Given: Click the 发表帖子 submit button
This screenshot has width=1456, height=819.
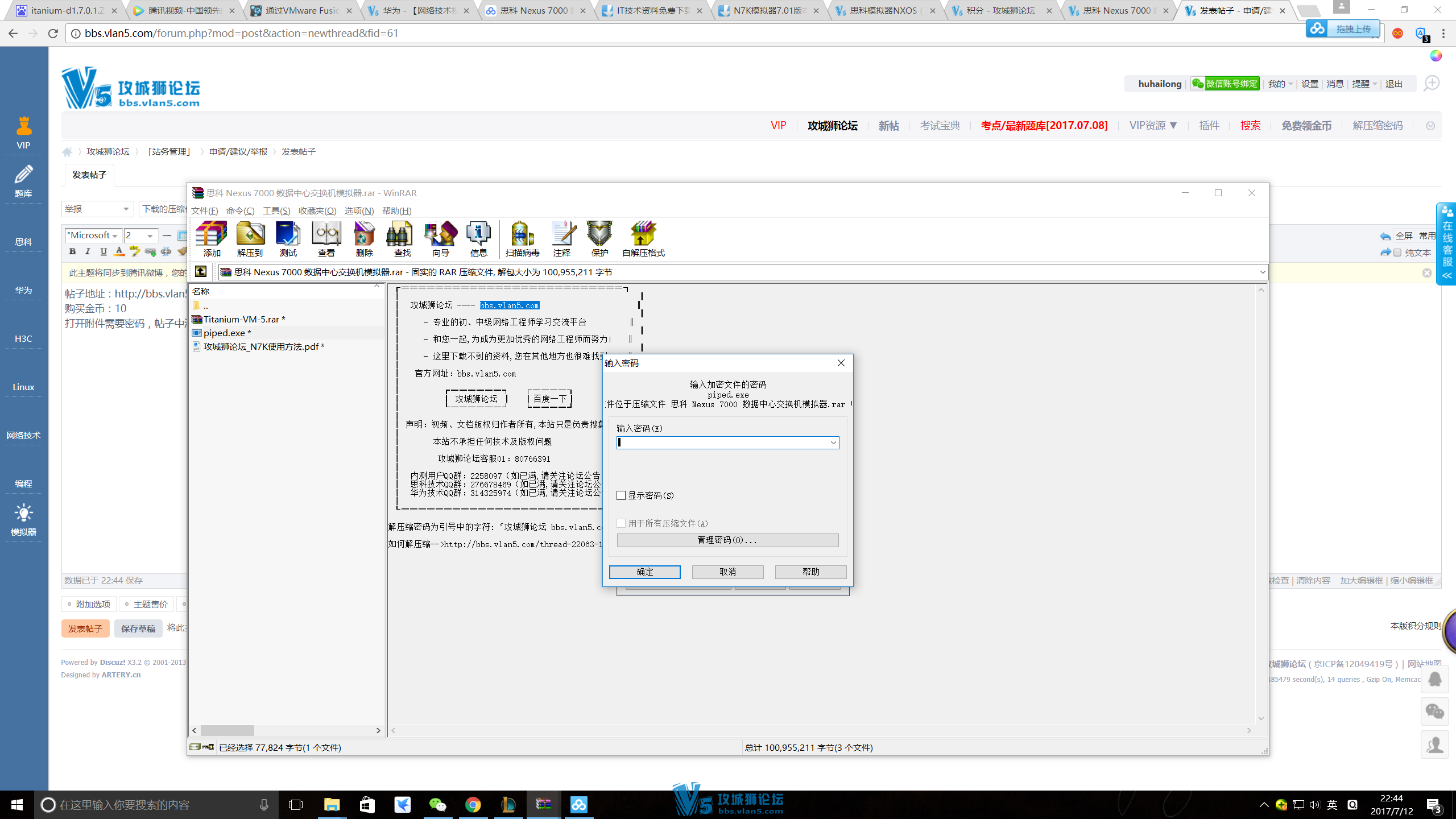Looking at the screenshot, I should pyautogui.click(x=85, y=628).
